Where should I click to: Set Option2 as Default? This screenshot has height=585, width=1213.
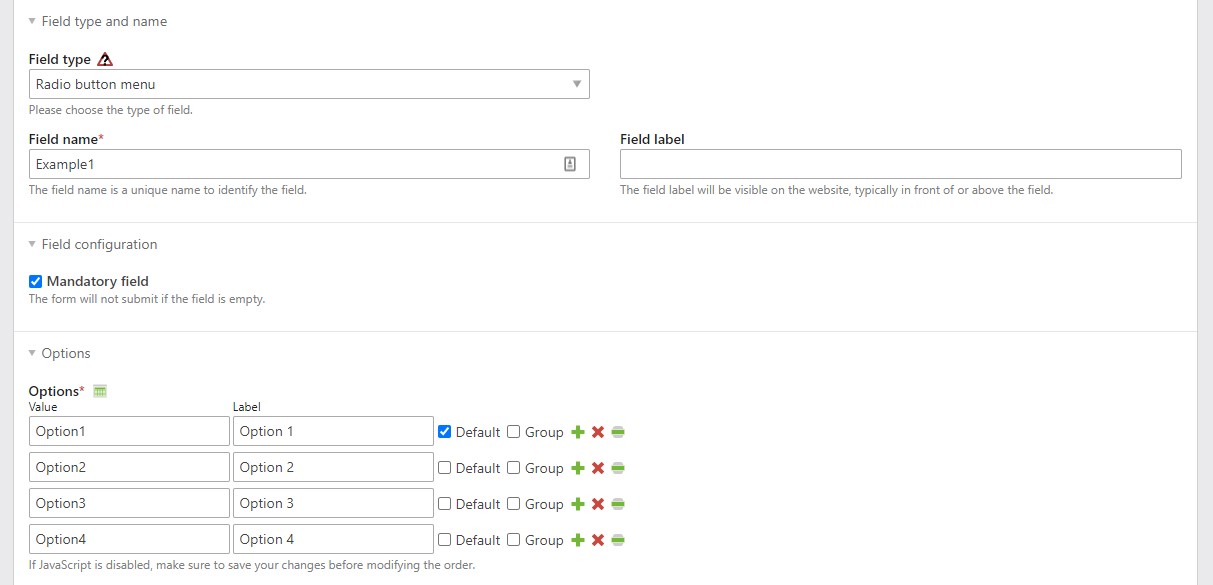point(445,468)
